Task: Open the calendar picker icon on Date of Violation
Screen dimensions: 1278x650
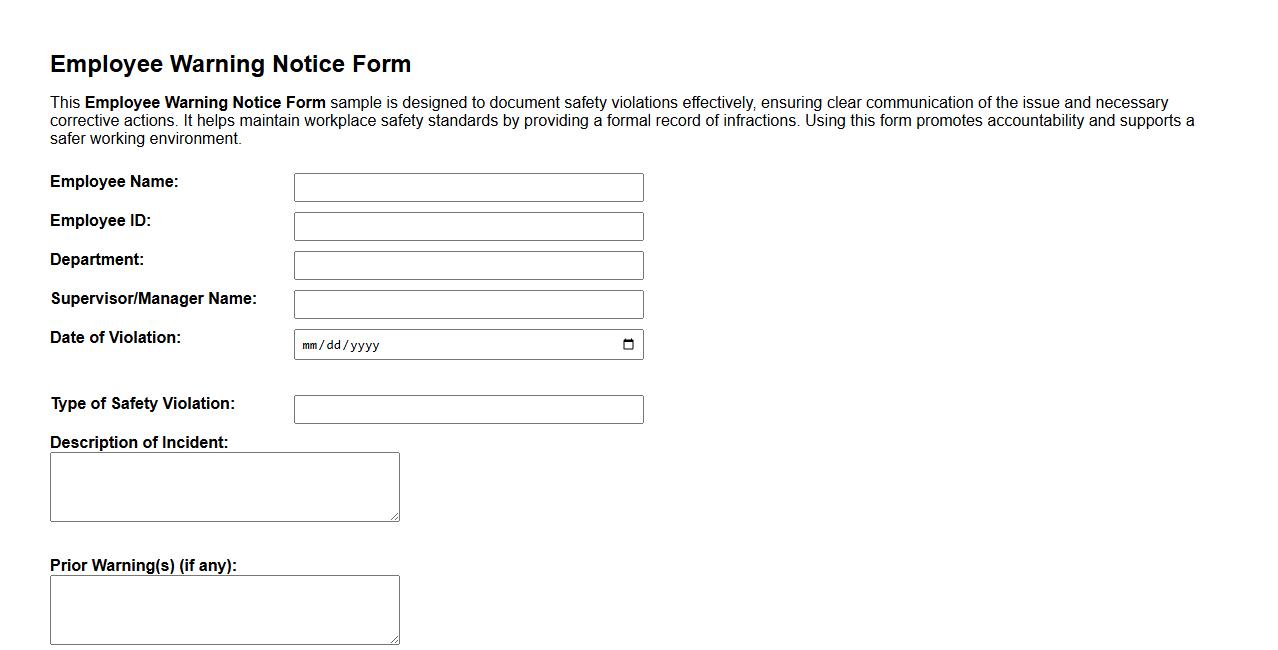Action: [x=628, y=344]
